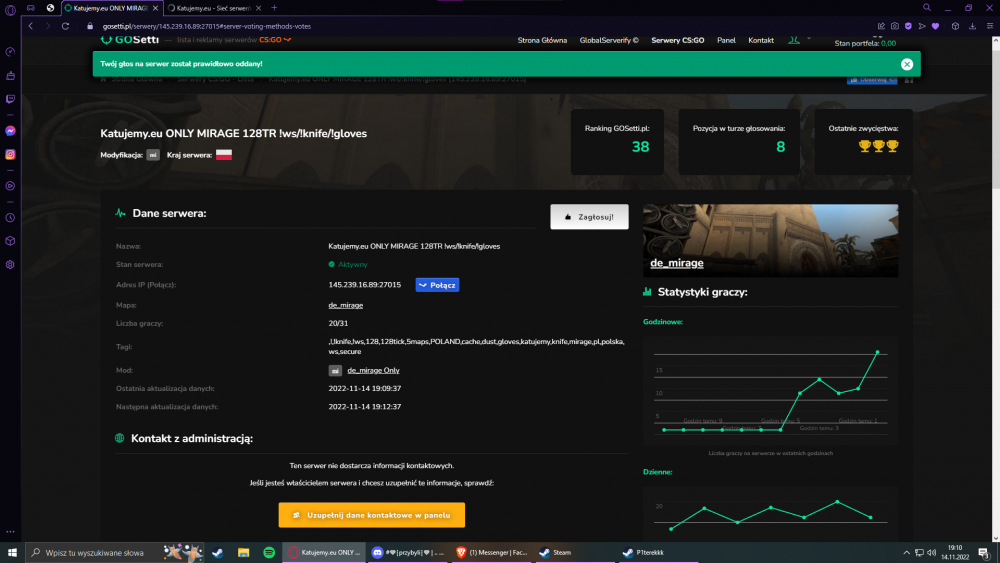Open Windows notification center
This screenshot has height=563, width=1000.
pyautogui.click(x=984, y=553)
